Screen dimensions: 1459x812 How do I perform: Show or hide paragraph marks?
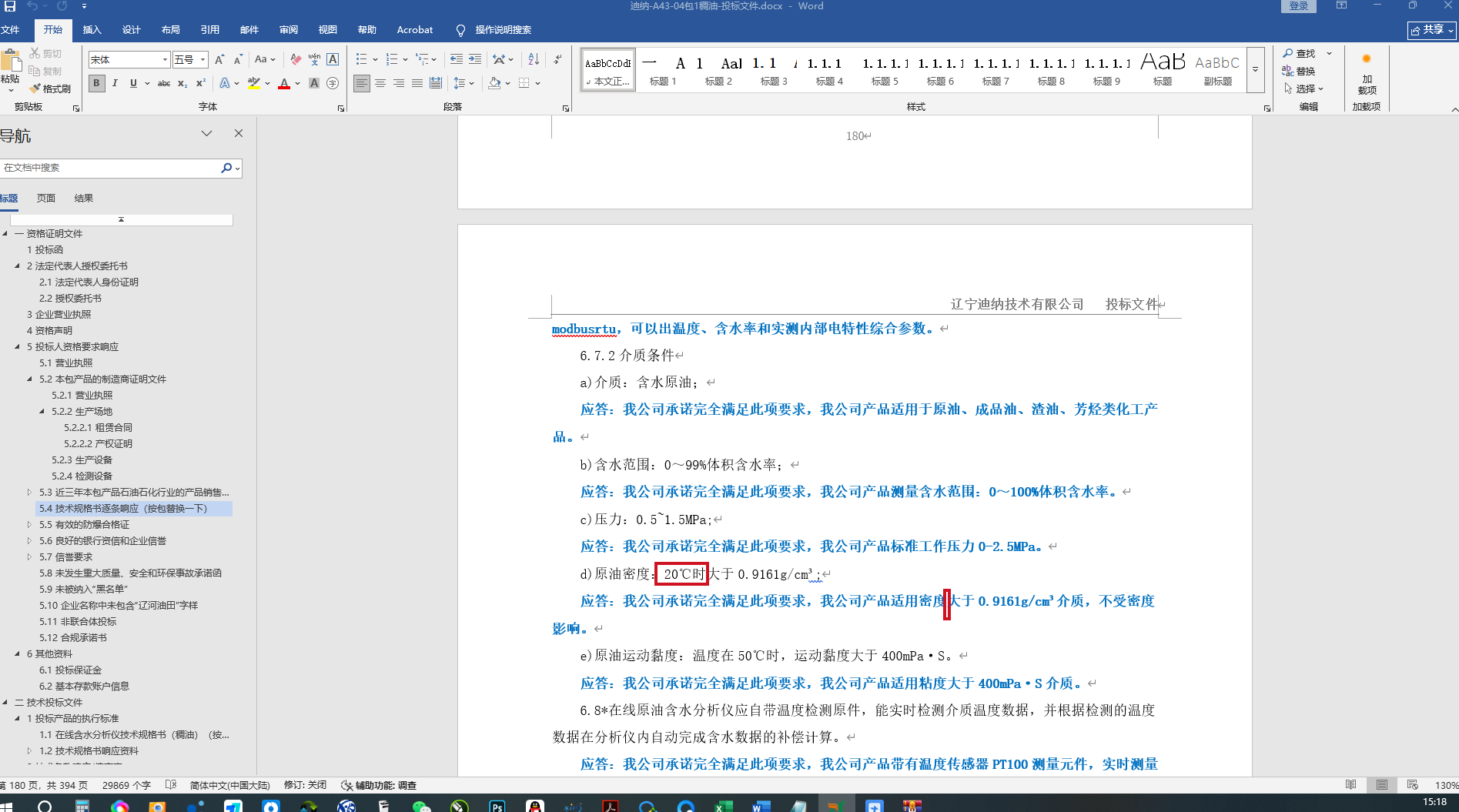coord(557,59)
